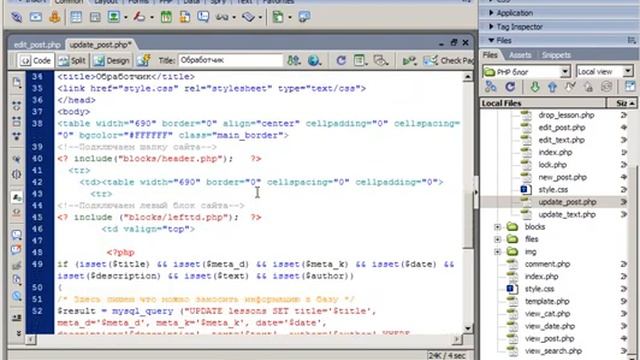Screen dimensions: 640x360
Task: Open the File Management menu icon
Action: tap(294, 61)
